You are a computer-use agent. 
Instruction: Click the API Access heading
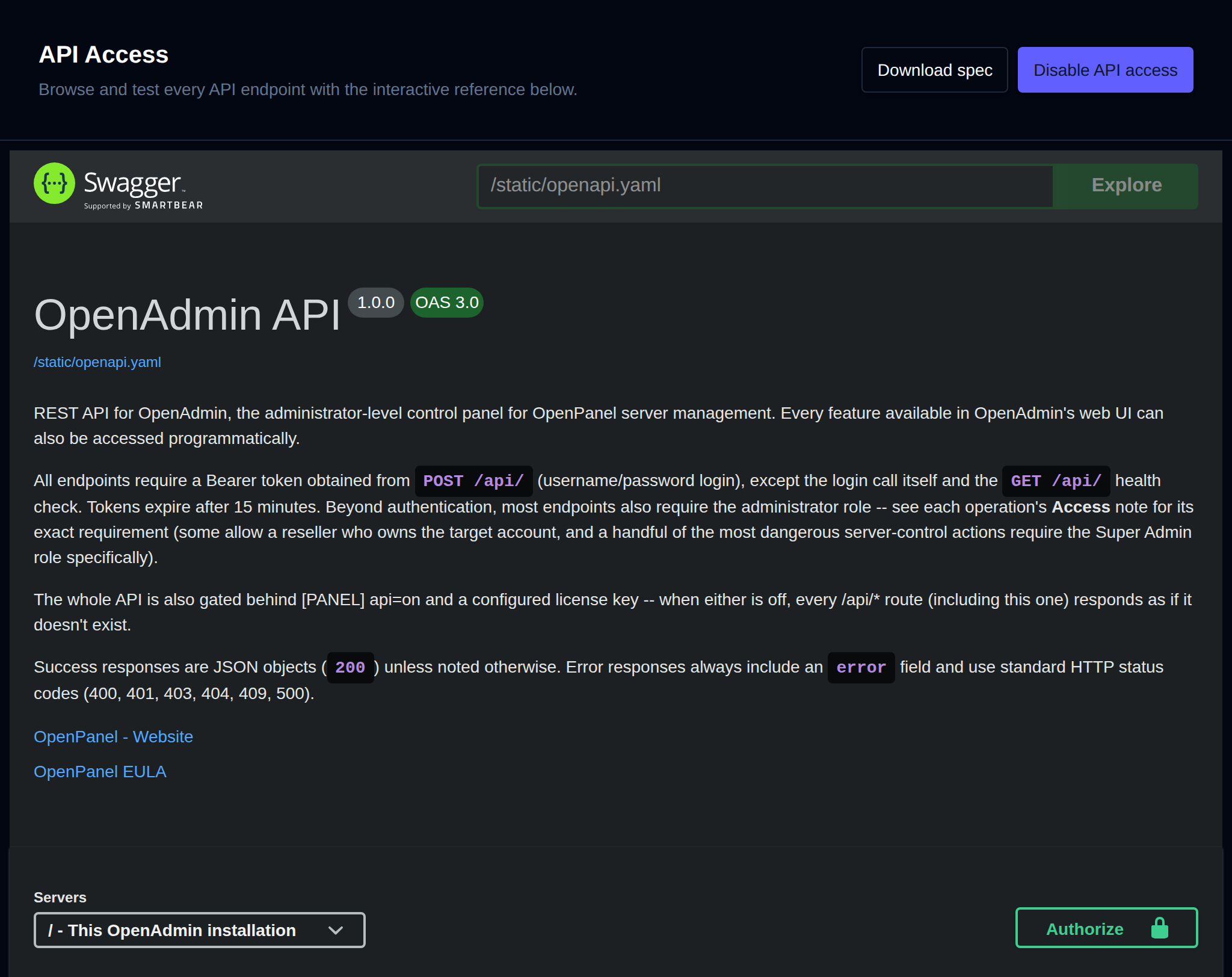click(x=103, y=55)
